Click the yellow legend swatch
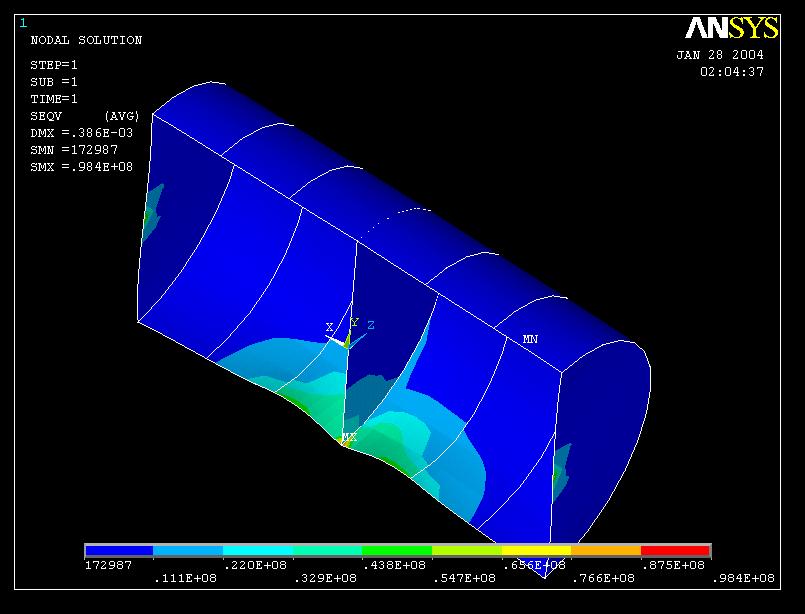Screen dimensions: 805x614 pyautogui.click(x=536, y=550)
